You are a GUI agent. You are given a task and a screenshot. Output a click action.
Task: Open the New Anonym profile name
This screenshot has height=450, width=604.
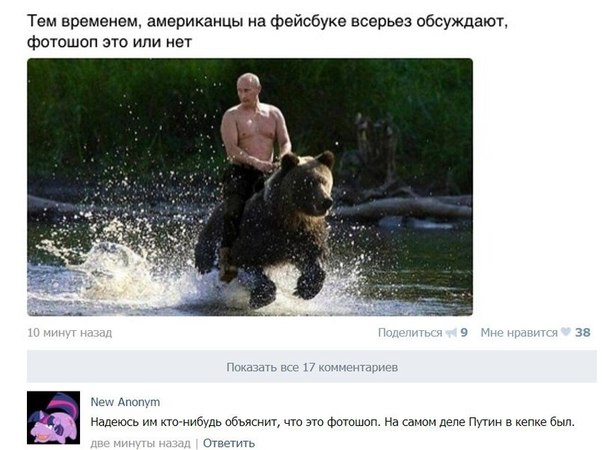coord(125,402)
